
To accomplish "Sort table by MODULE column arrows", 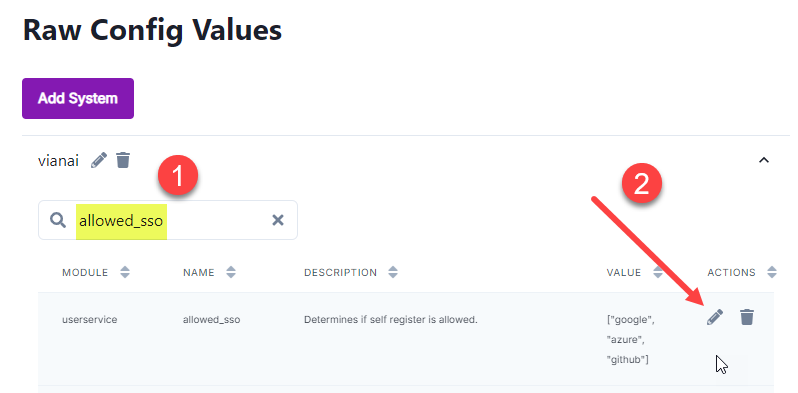I will point(125,272).
